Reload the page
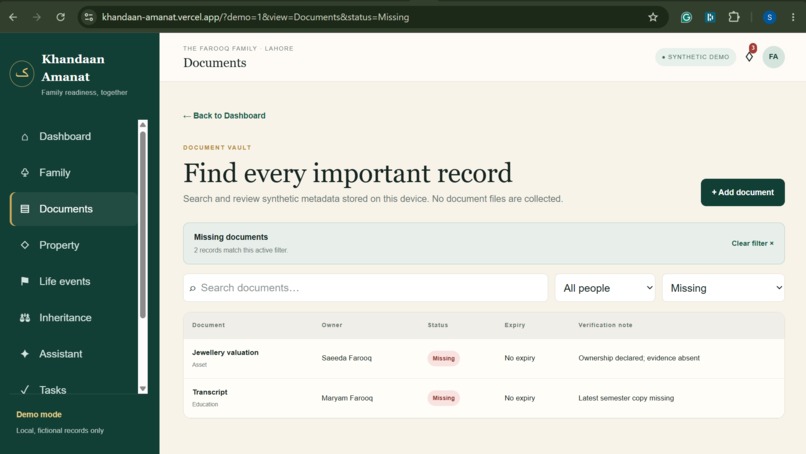The image size is (806, 454). click(61, 17)
